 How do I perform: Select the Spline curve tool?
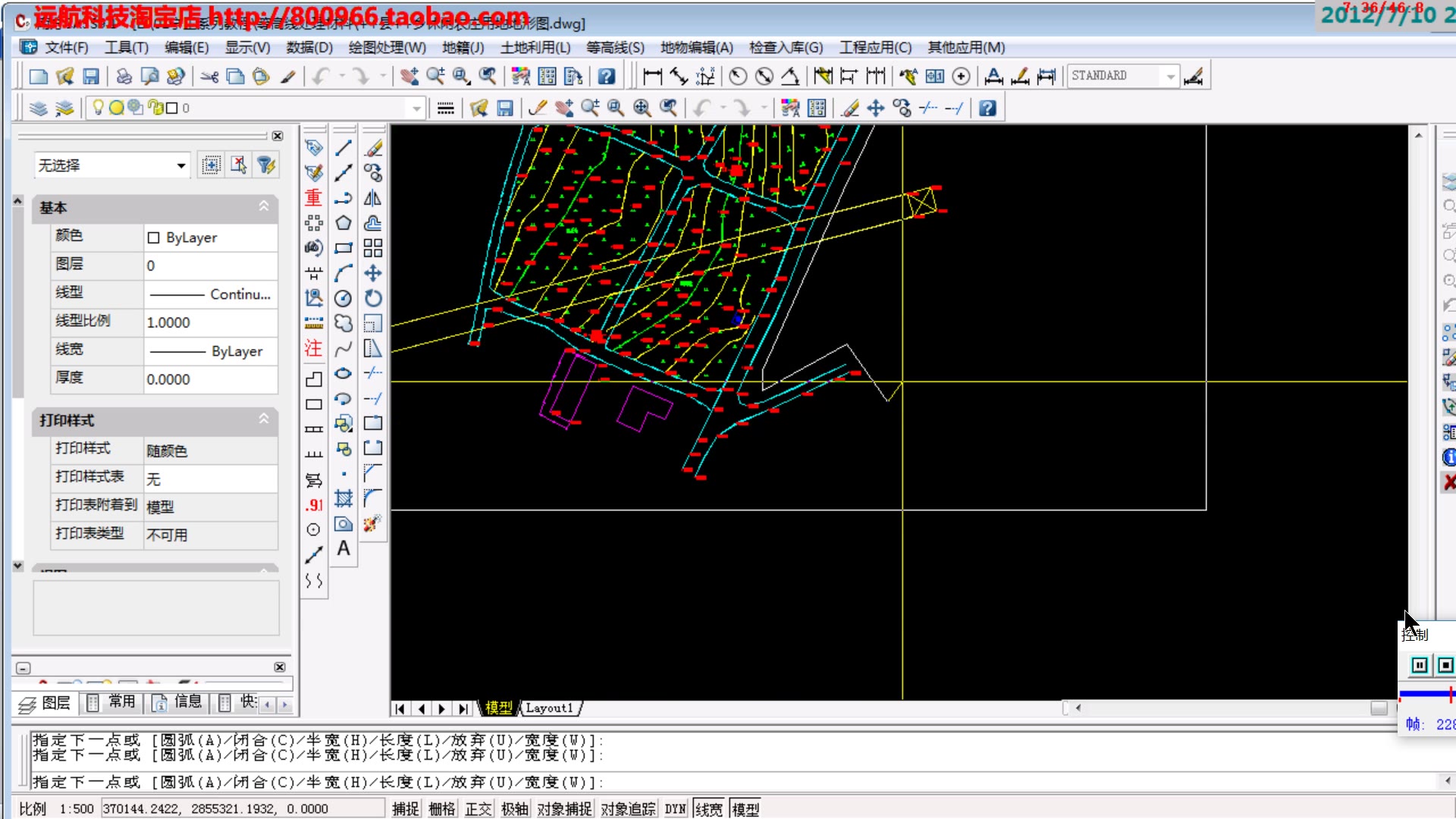coord(344,348)
